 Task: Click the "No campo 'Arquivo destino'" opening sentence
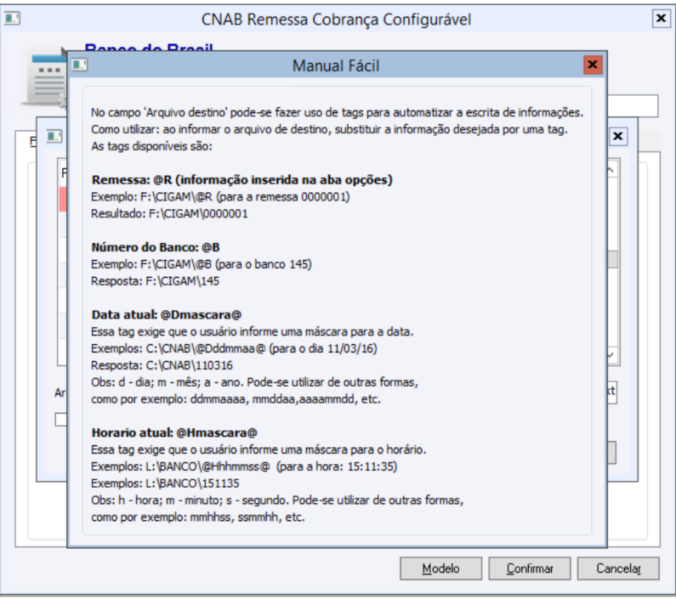[337, 113]
